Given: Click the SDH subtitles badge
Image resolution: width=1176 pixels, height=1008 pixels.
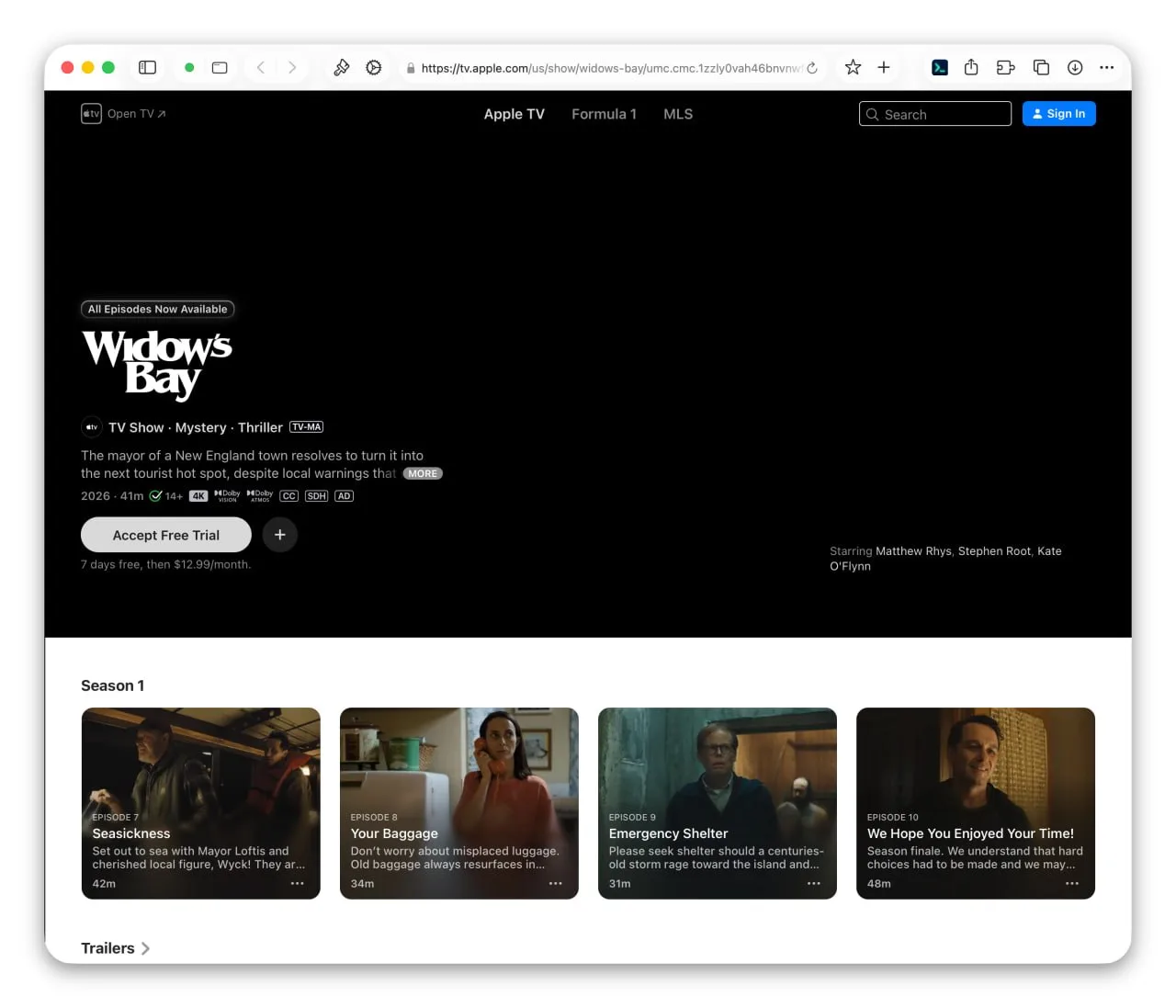Looking at the screenshot, I should tap(317, 496).
